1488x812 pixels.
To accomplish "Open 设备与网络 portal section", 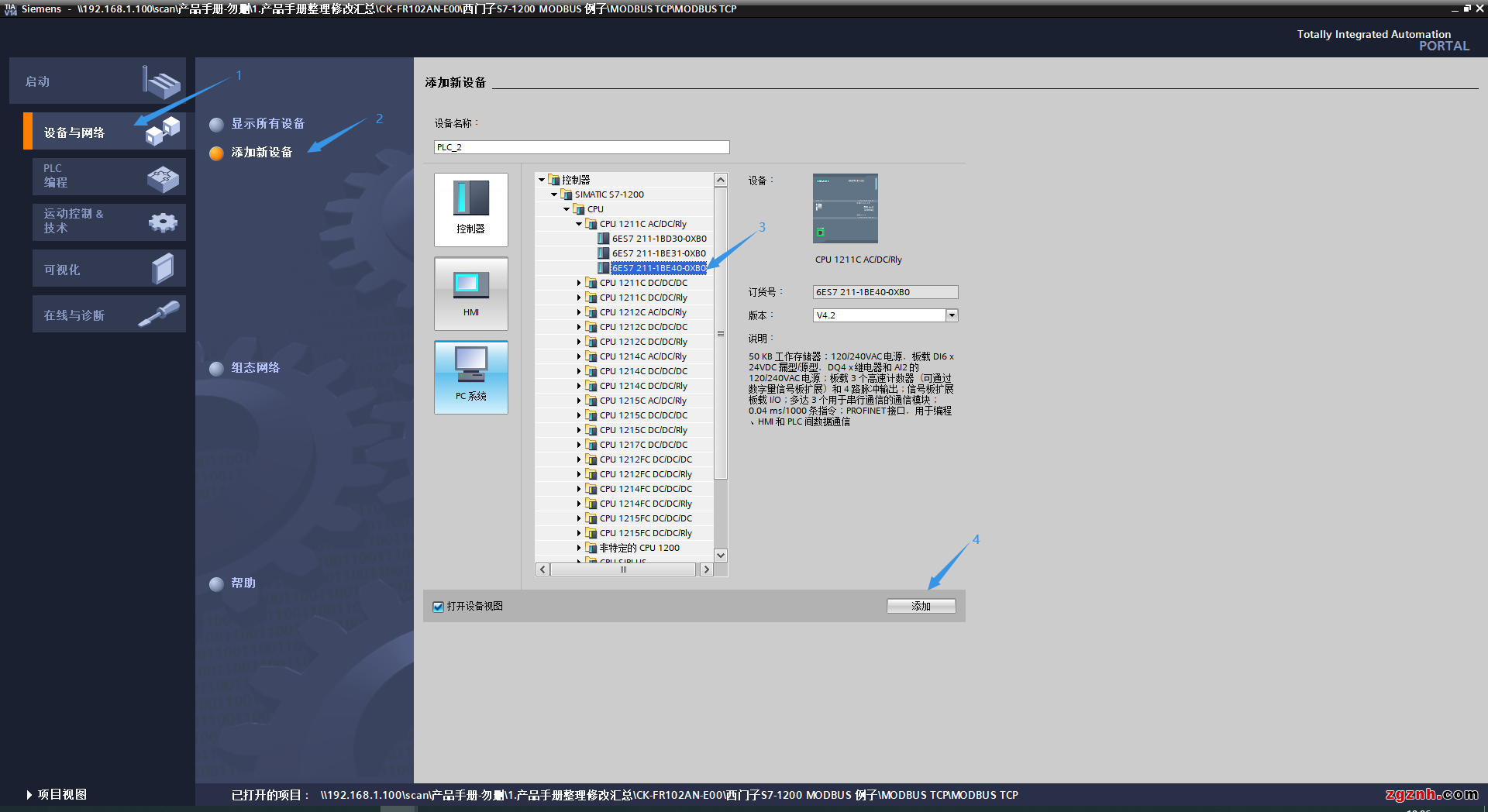I will coord(105,132).
